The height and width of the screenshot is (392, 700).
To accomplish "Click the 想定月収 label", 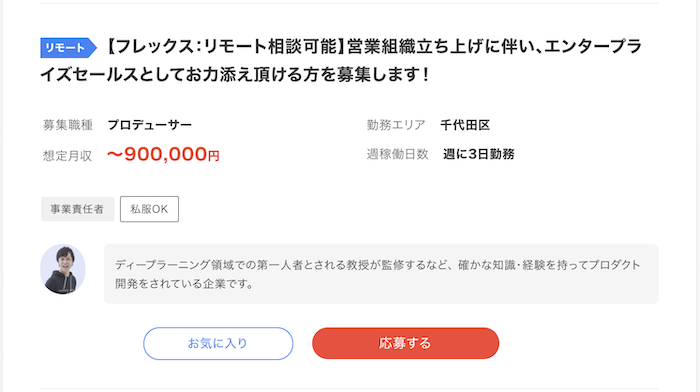I will point(67,156).
